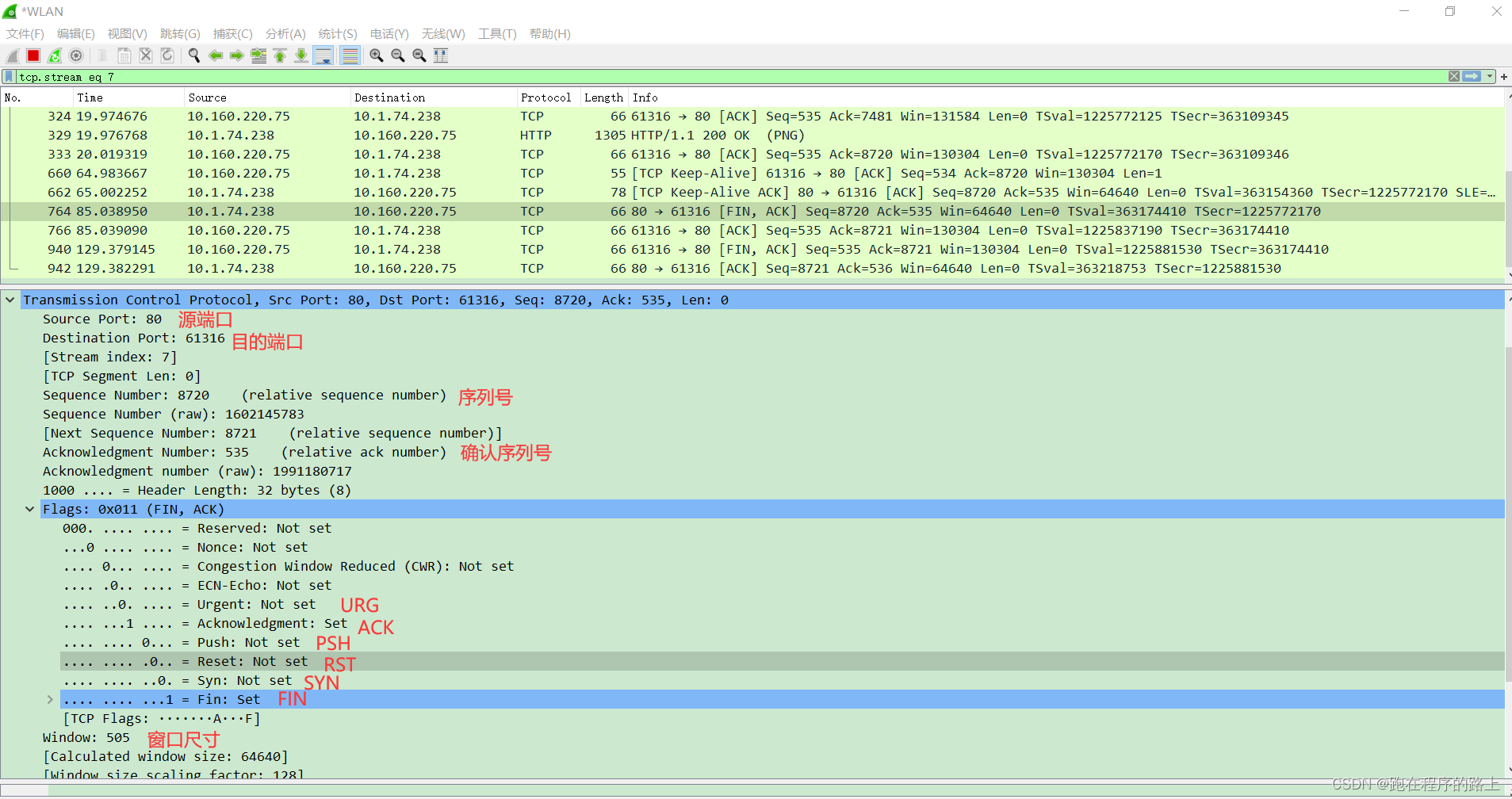Click the start capture shark fin icon

click(x=13, y=55)
